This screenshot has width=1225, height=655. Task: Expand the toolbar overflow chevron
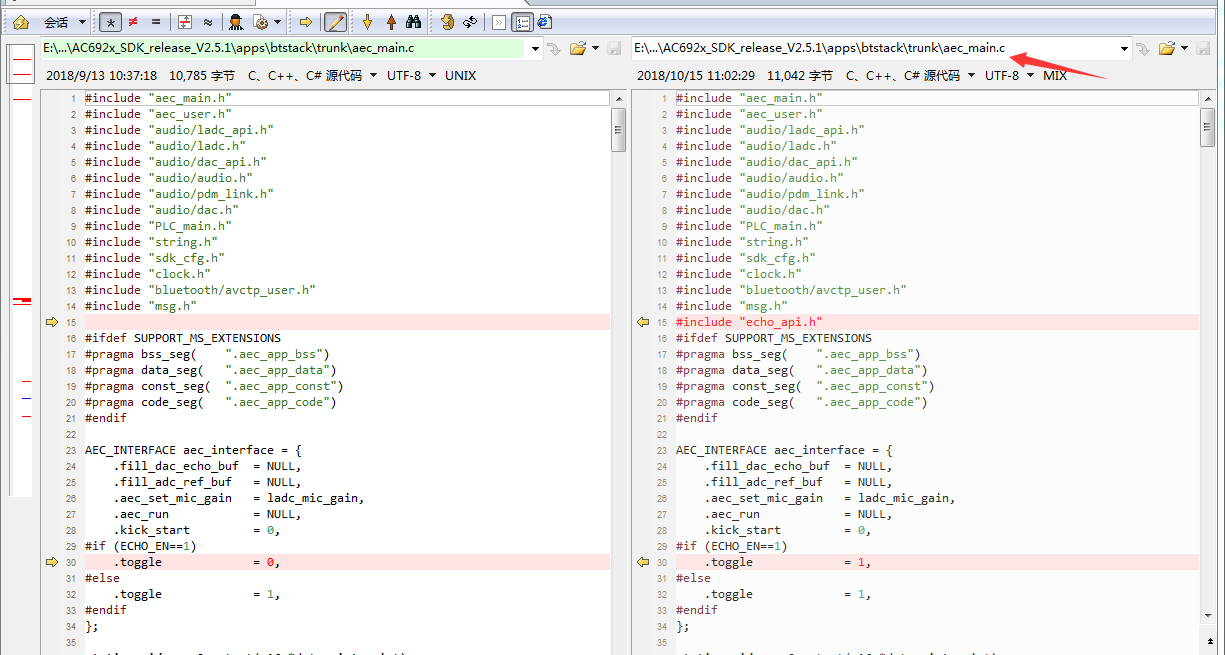click(x=499, y=21)
